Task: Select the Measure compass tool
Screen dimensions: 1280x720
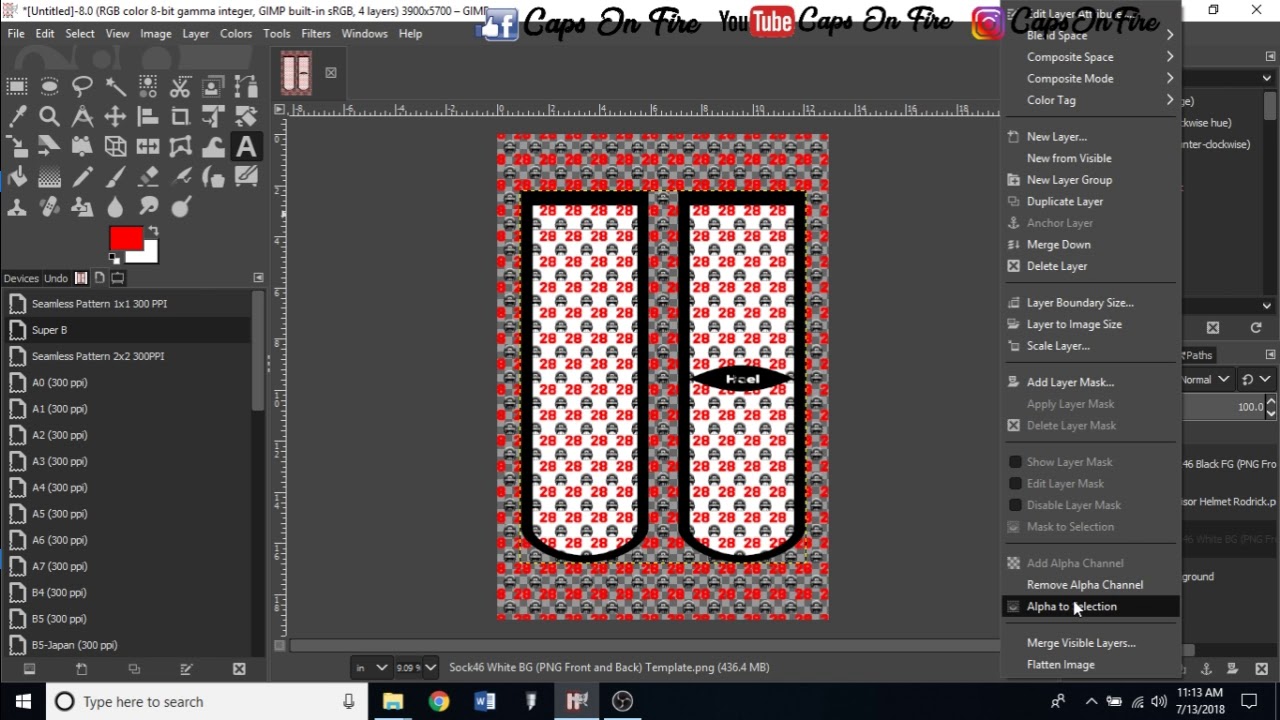Action: pos(82,116)
